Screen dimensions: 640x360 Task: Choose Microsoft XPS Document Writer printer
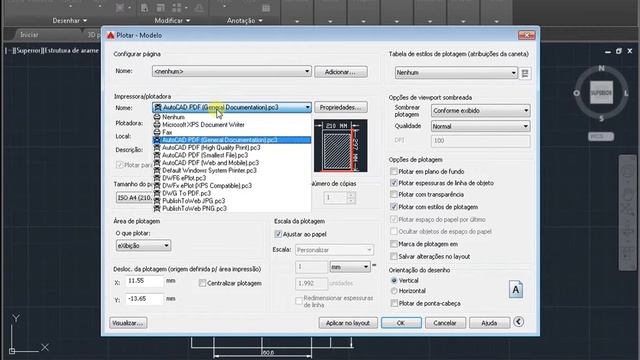231,125
